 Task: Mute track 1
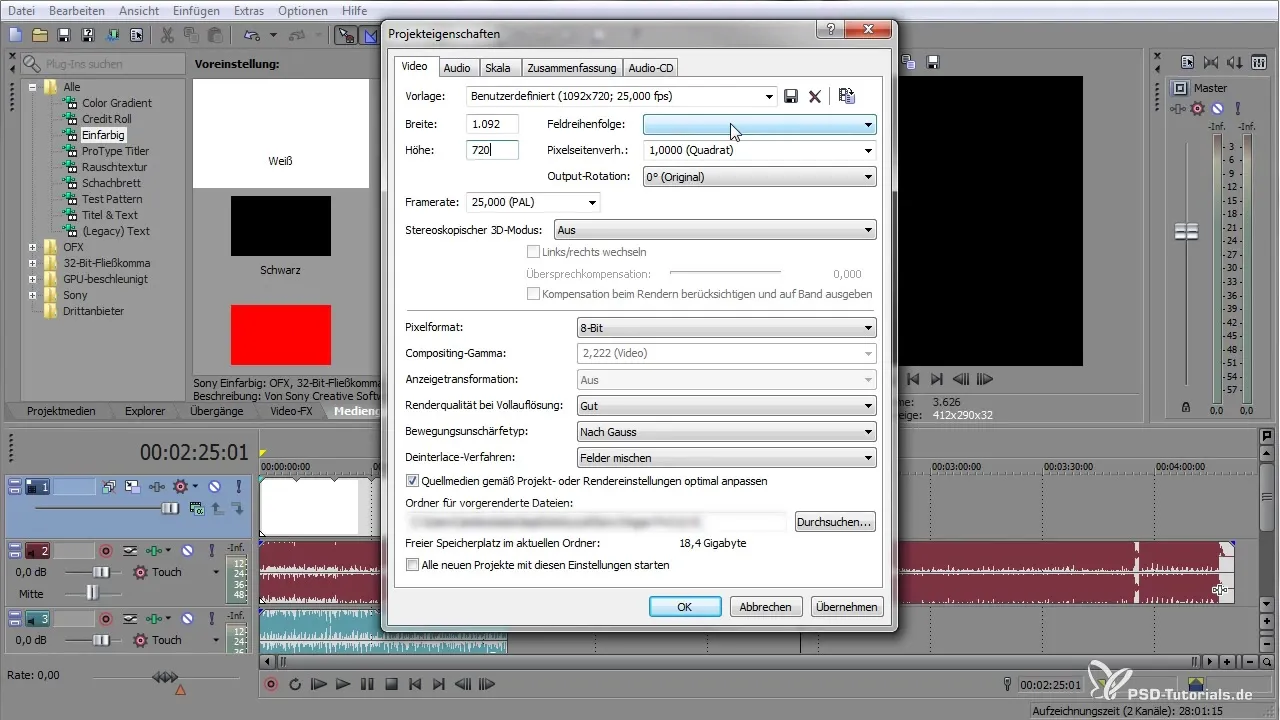point(213,486)
